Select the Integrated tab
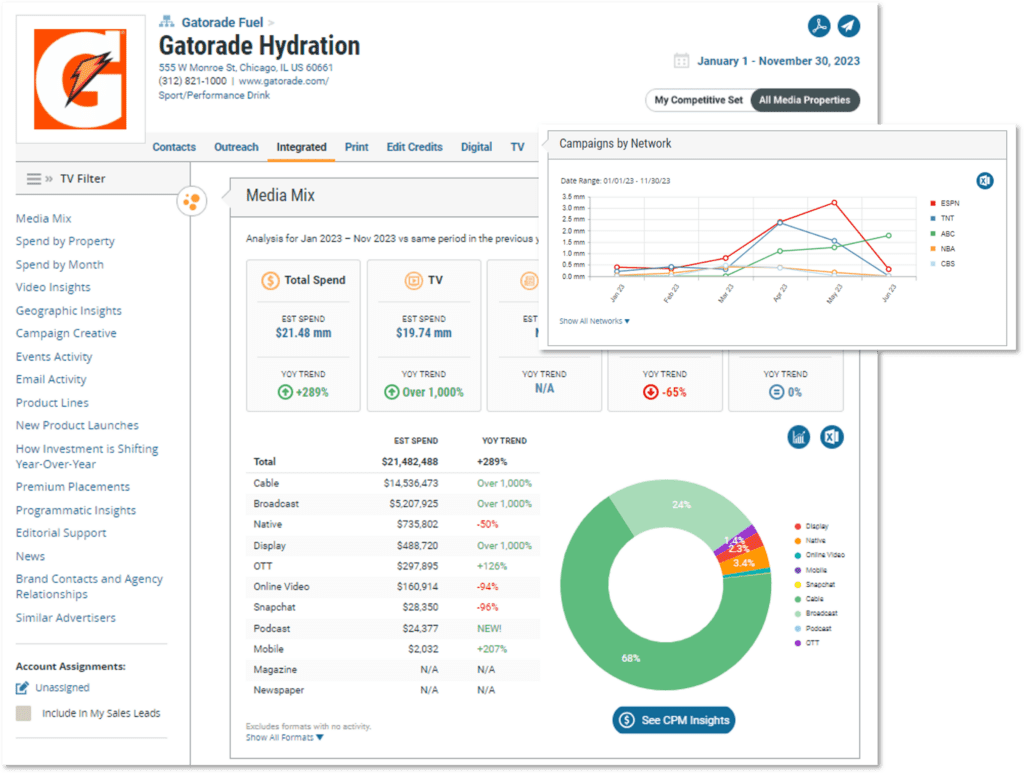 point(301,147)
